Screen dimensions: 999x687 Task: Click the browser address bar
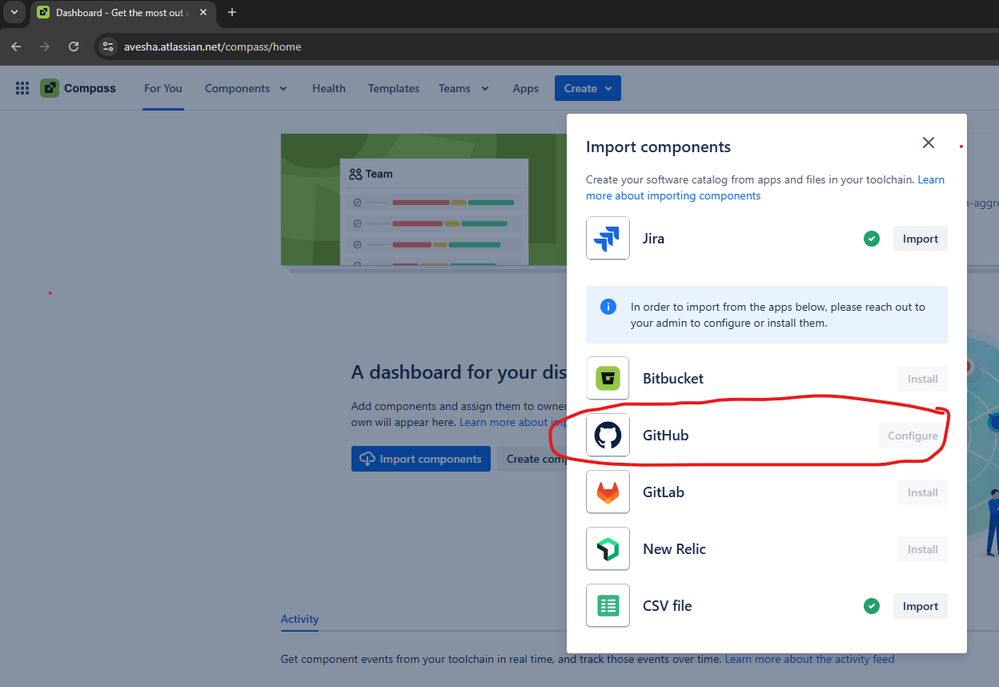click(x=200, y=46)
